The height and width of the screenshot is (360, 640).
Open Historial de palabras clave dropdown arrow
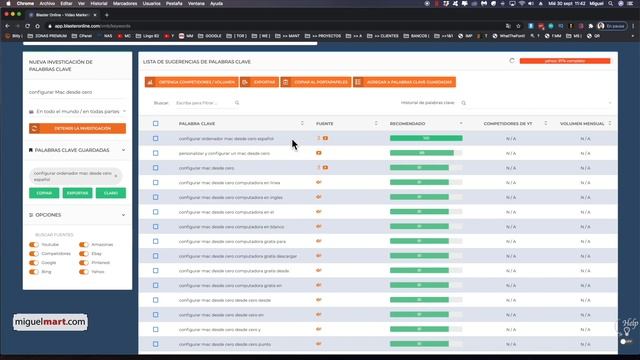pos(610,103)
